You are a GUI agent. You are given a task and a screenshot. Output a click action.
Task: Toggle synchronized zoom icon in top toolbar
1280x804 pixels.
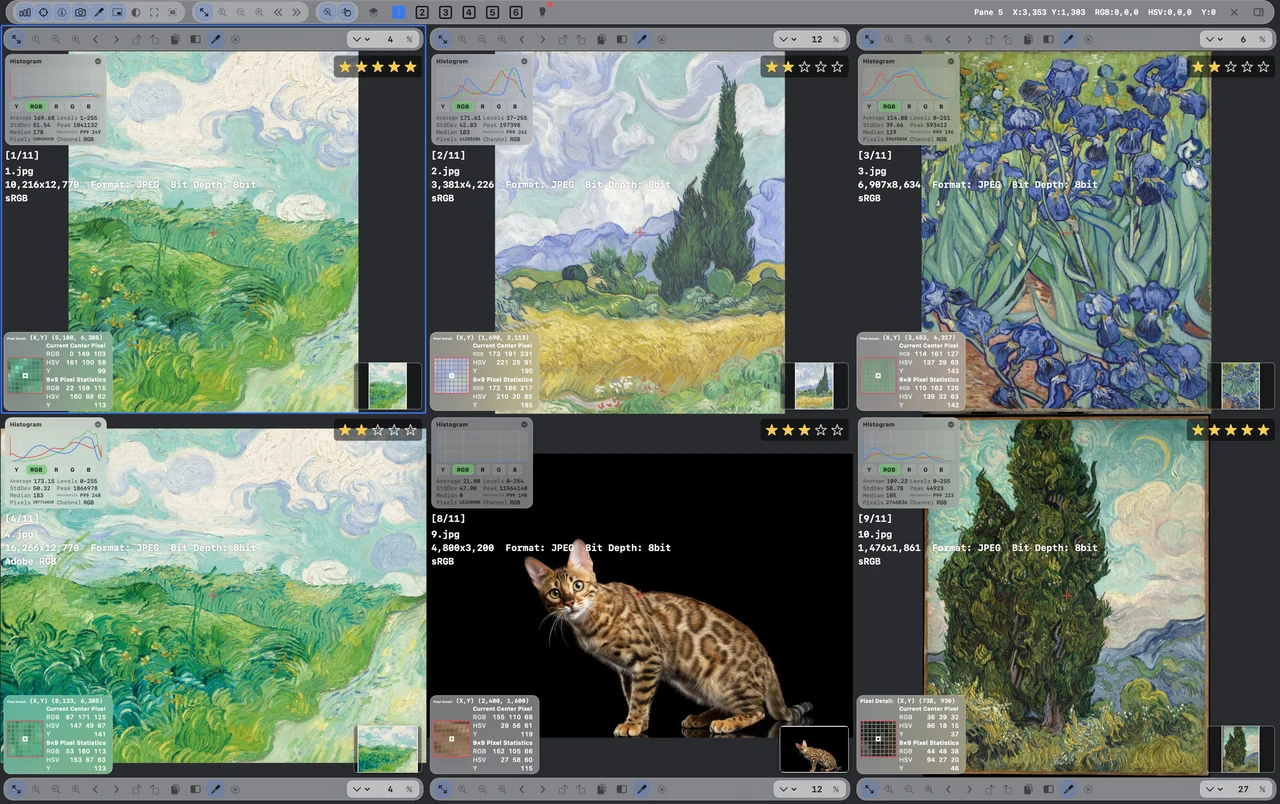coord(328,12)
